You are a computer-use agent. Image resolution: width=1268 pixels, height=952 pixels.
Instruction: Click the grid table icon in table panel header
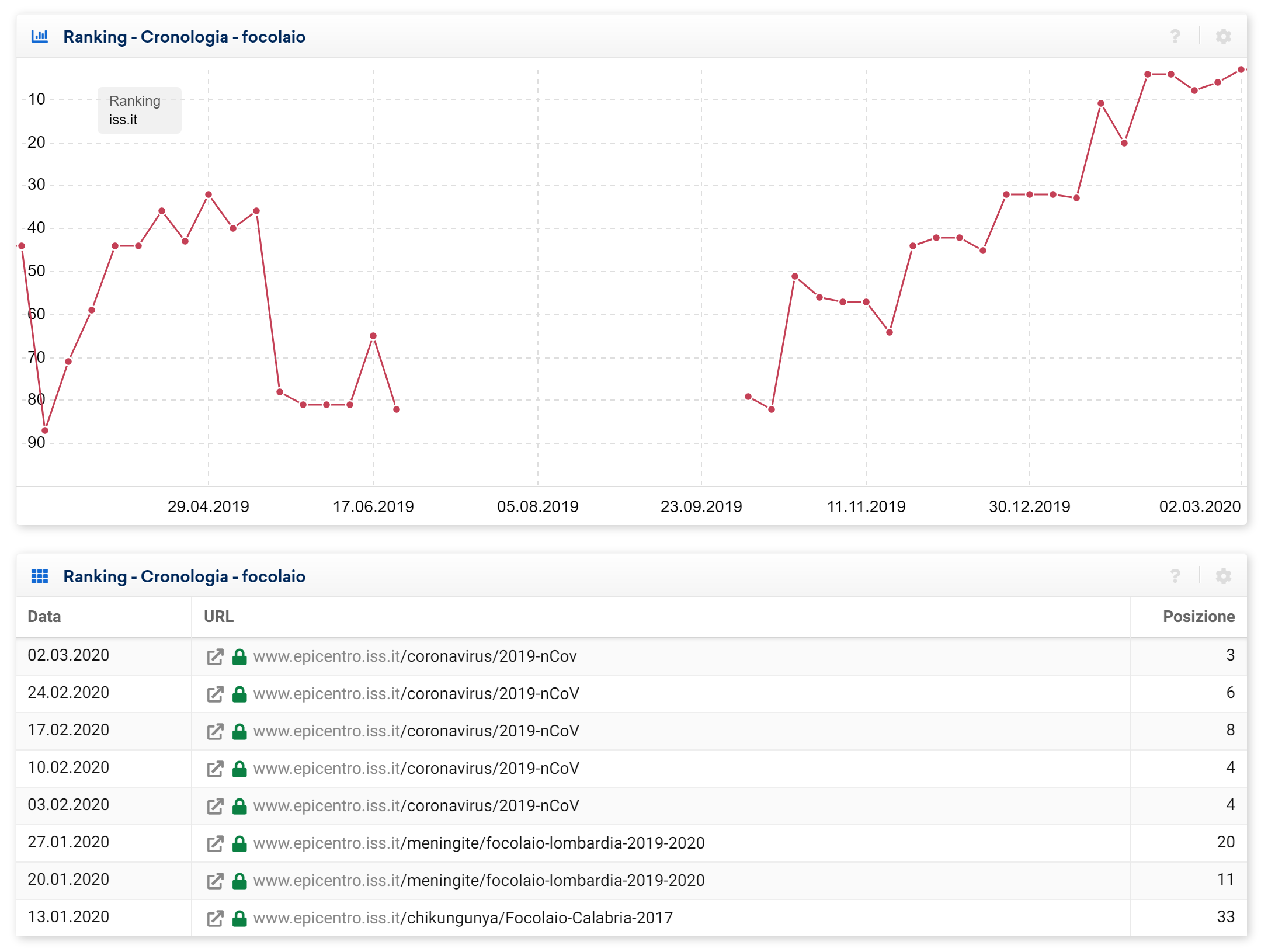coord(40,576)
